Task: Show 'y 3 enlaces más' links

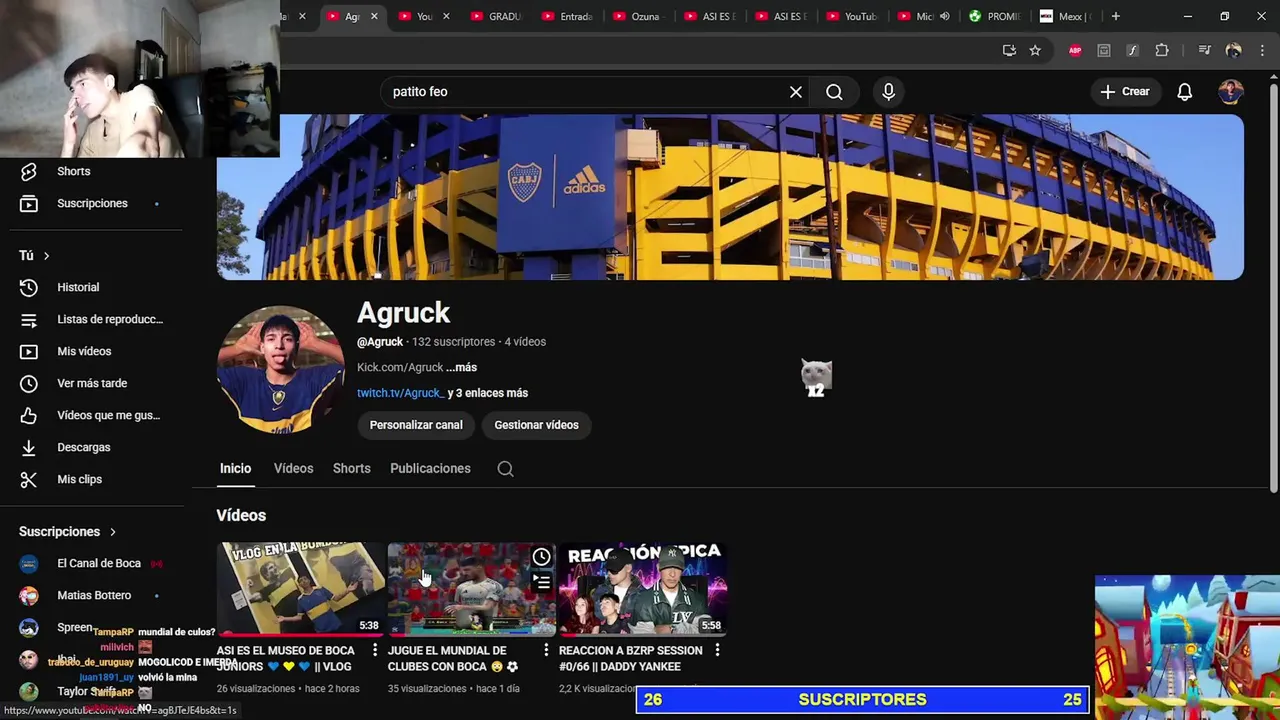Action: coord(488,393)
